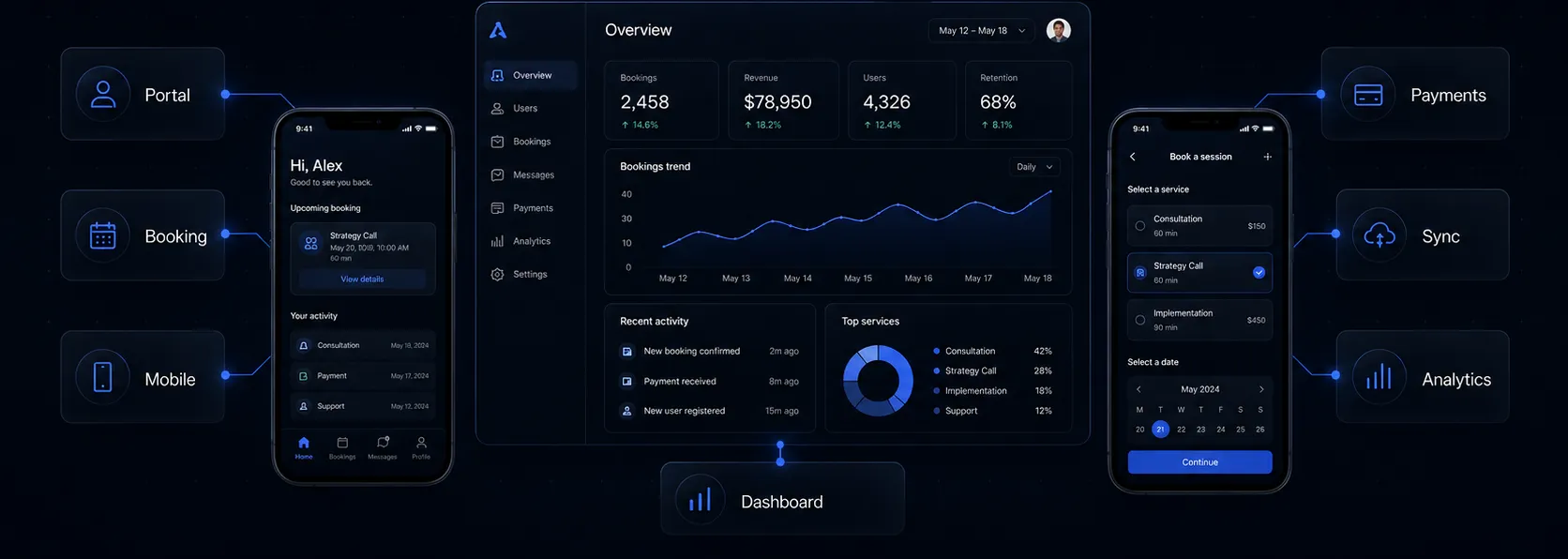The image size is (1568, 559).
Task: Click the Users sidebar person icon
Action: [497, 109]
